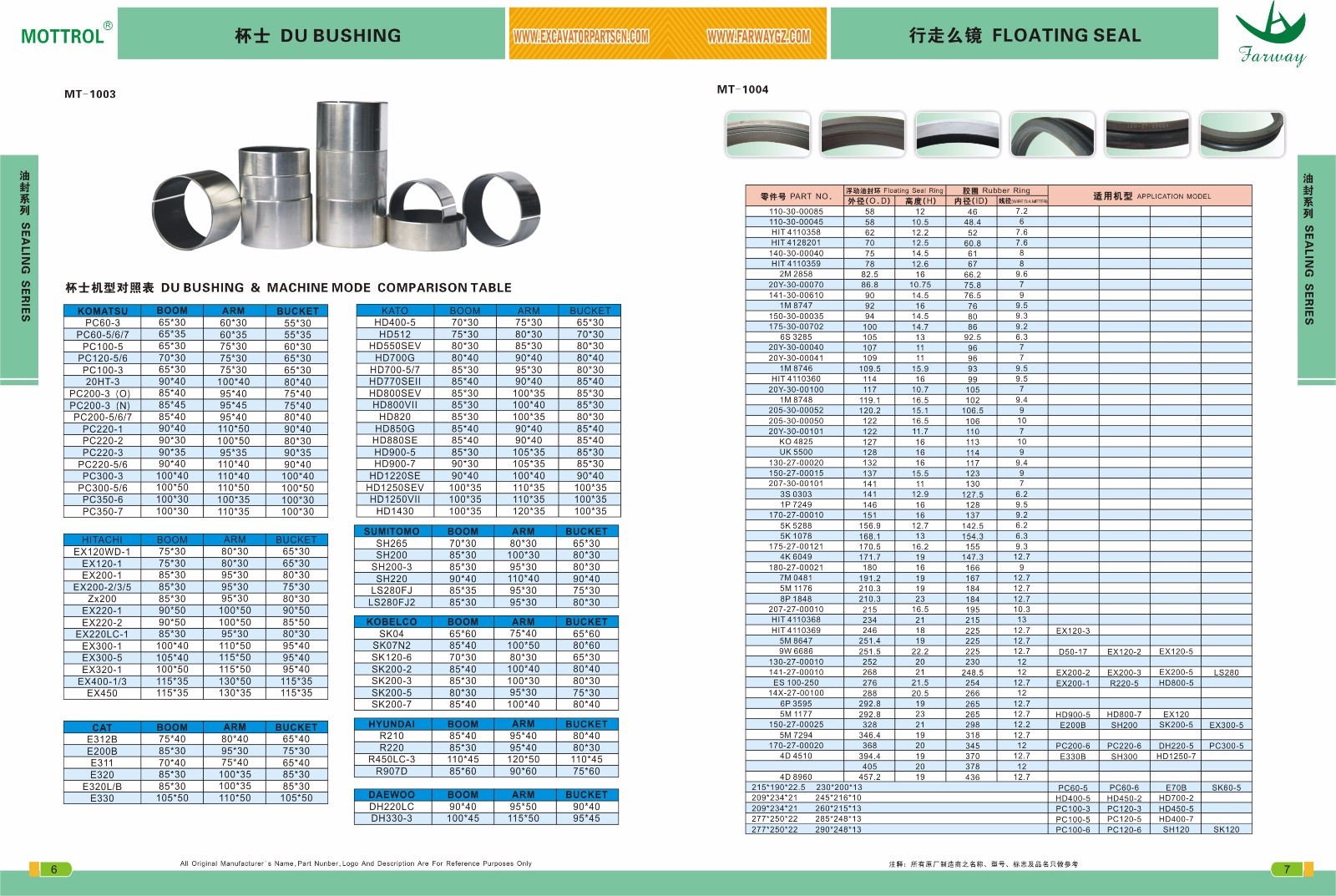Click the DAEWOO table header
1336x896 pixels.
[x=392, y=795]
